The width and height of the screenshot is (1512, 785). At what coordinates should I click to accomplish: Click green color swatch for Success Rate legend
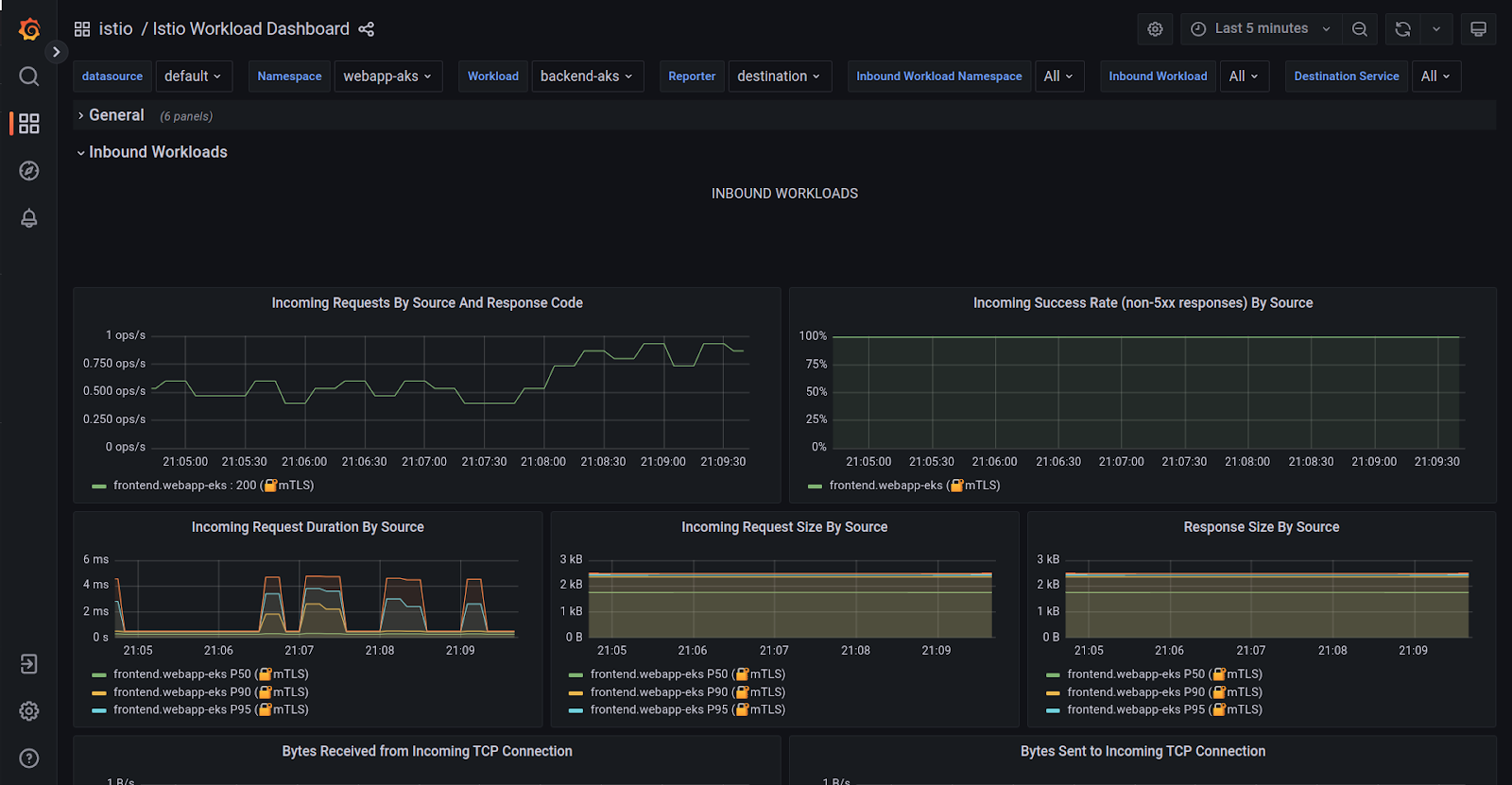(x=815, y=486)
